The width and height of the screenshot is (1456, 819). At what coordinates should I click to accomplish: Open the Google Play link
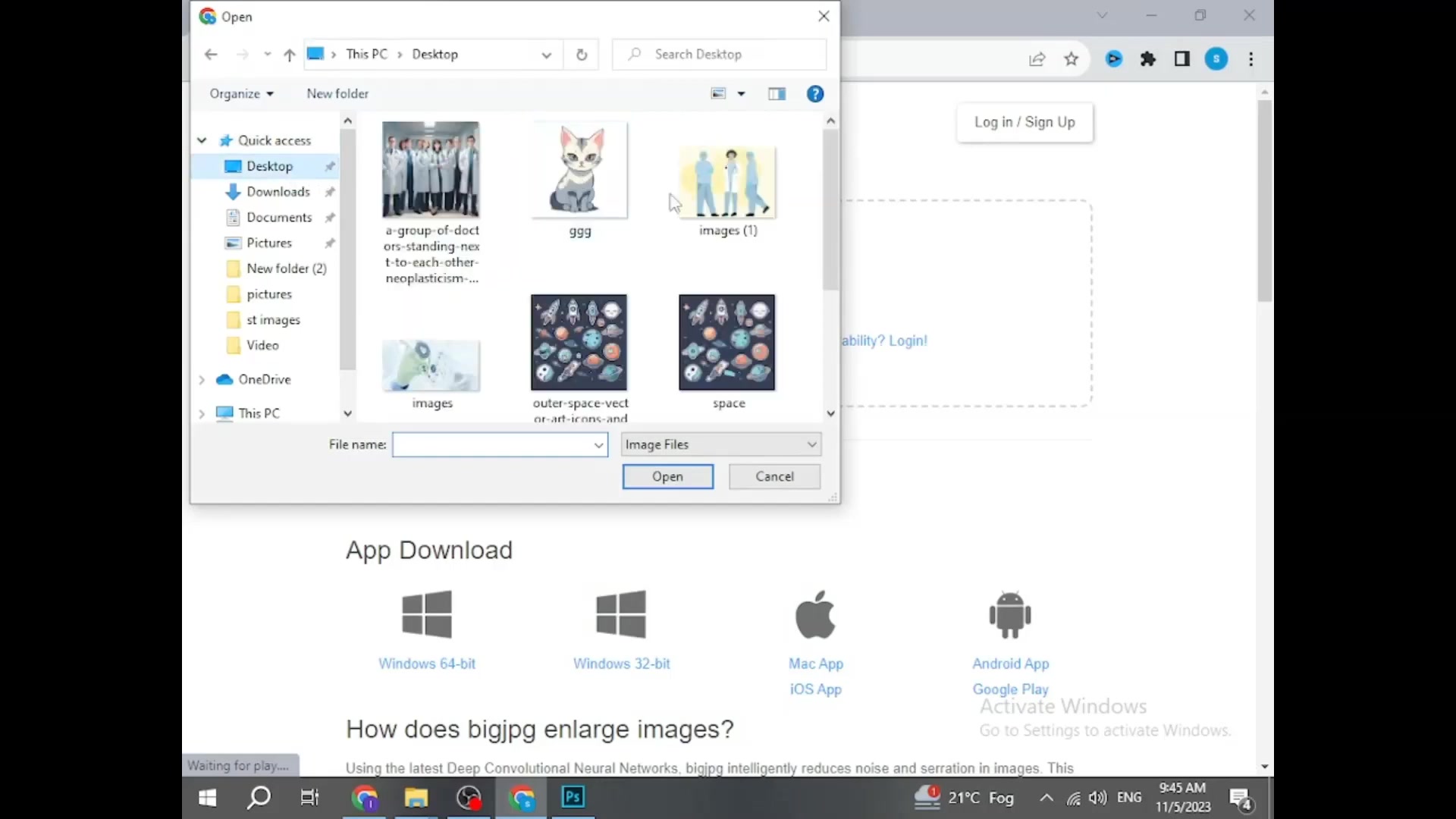tap(1011, 689)
